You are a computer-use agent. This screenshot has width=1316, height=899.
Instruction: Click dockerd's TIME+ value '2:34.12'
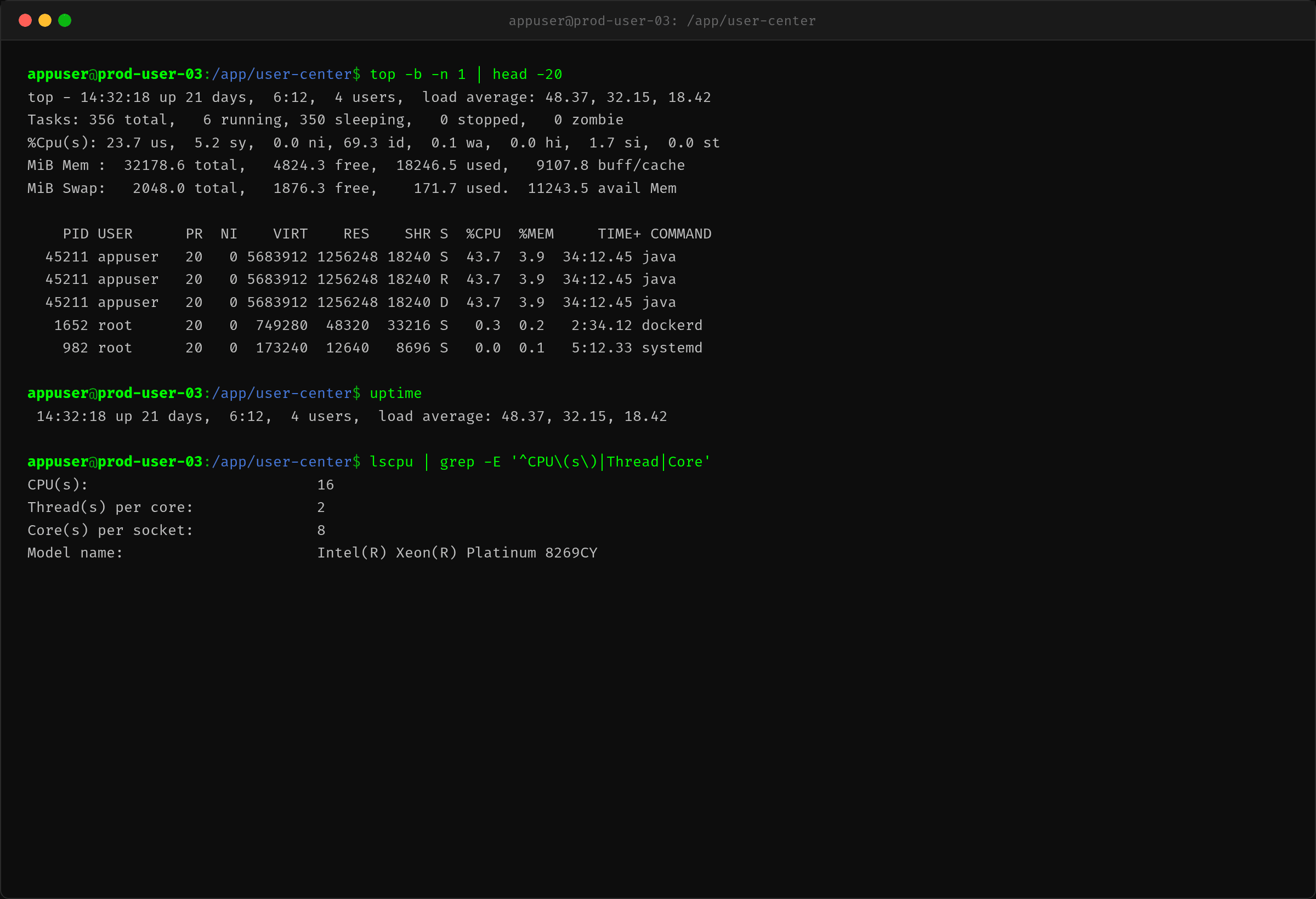[602, 326]
